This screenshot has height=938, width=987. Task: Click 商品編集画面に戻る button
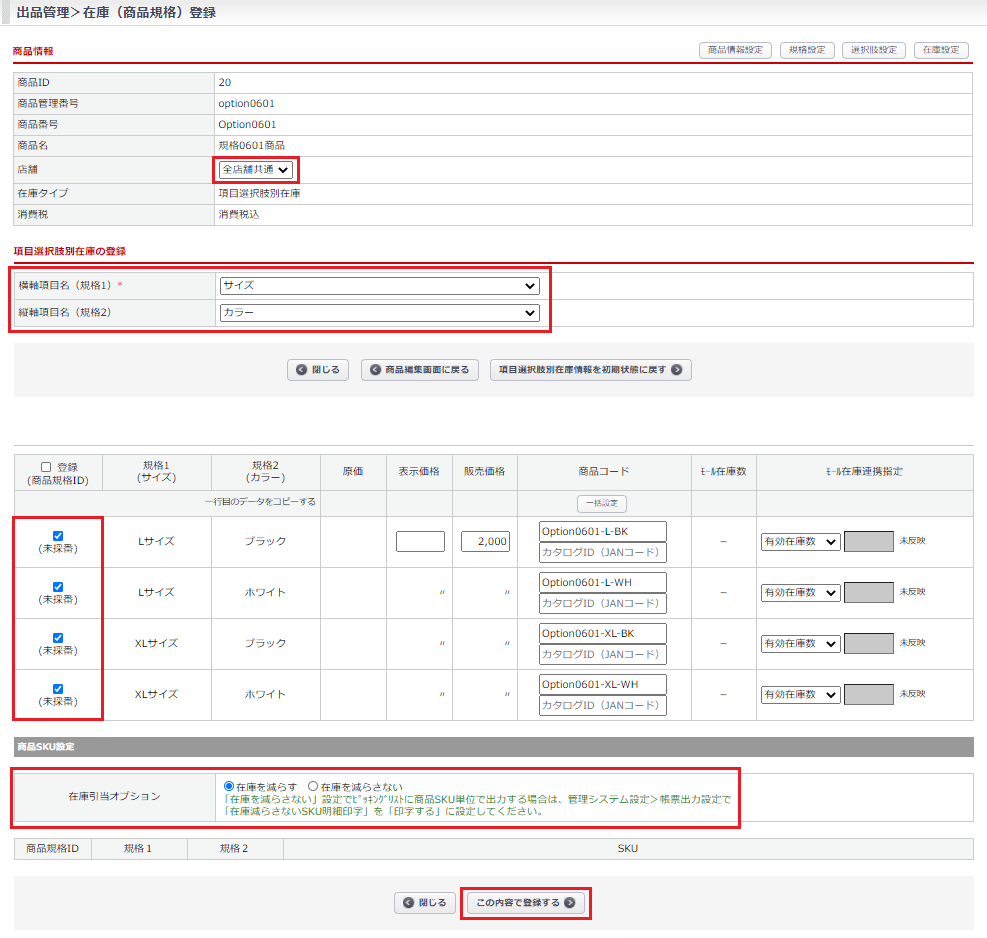[420, 370]
